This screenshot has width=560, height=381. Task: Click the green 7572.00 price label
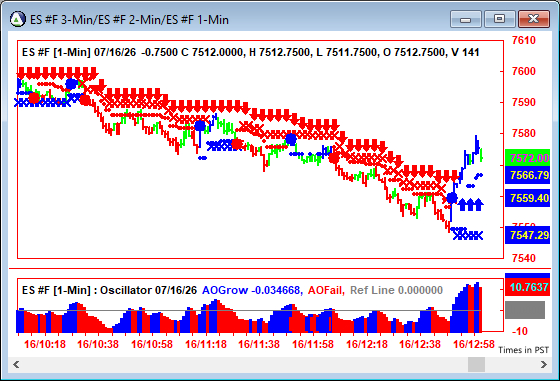point(528,158)
